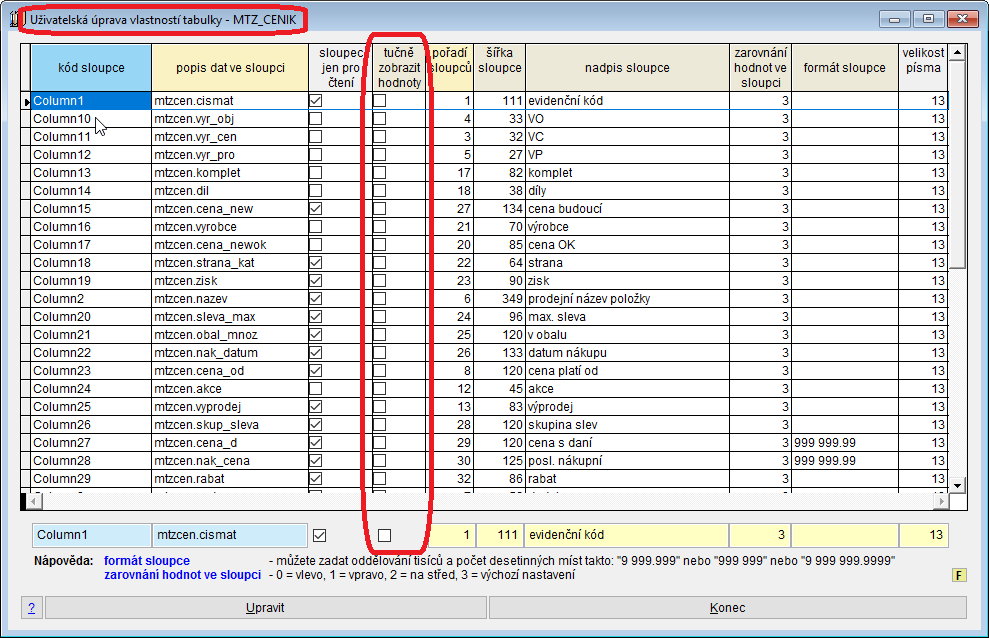This screenshot has height=638, width=989.
Task: Enable bold values checkbox for Column15 row
Action: coord(380,209)
